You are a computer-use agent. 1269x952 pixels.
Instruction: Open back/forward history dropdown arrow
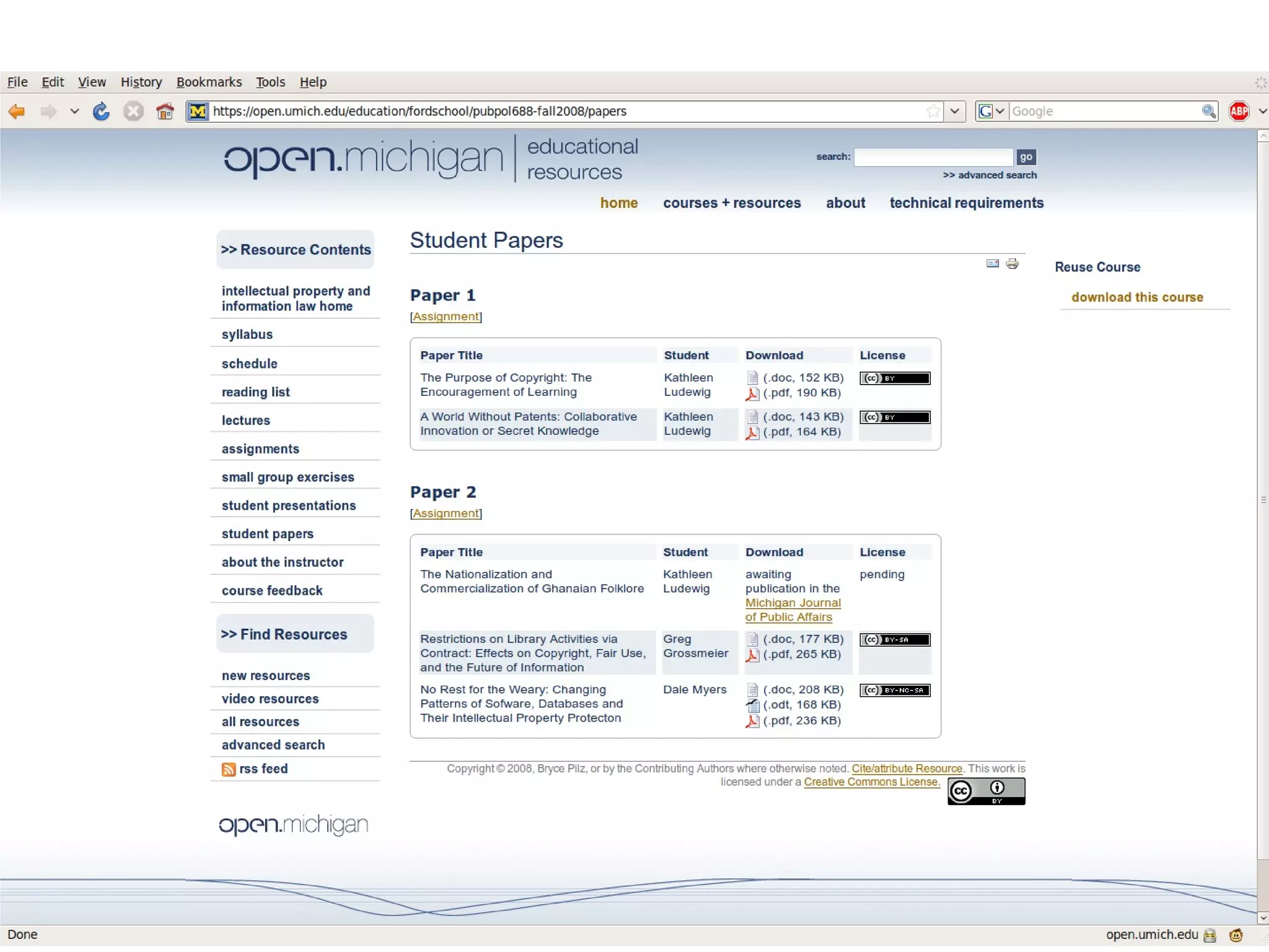point(74,111)
